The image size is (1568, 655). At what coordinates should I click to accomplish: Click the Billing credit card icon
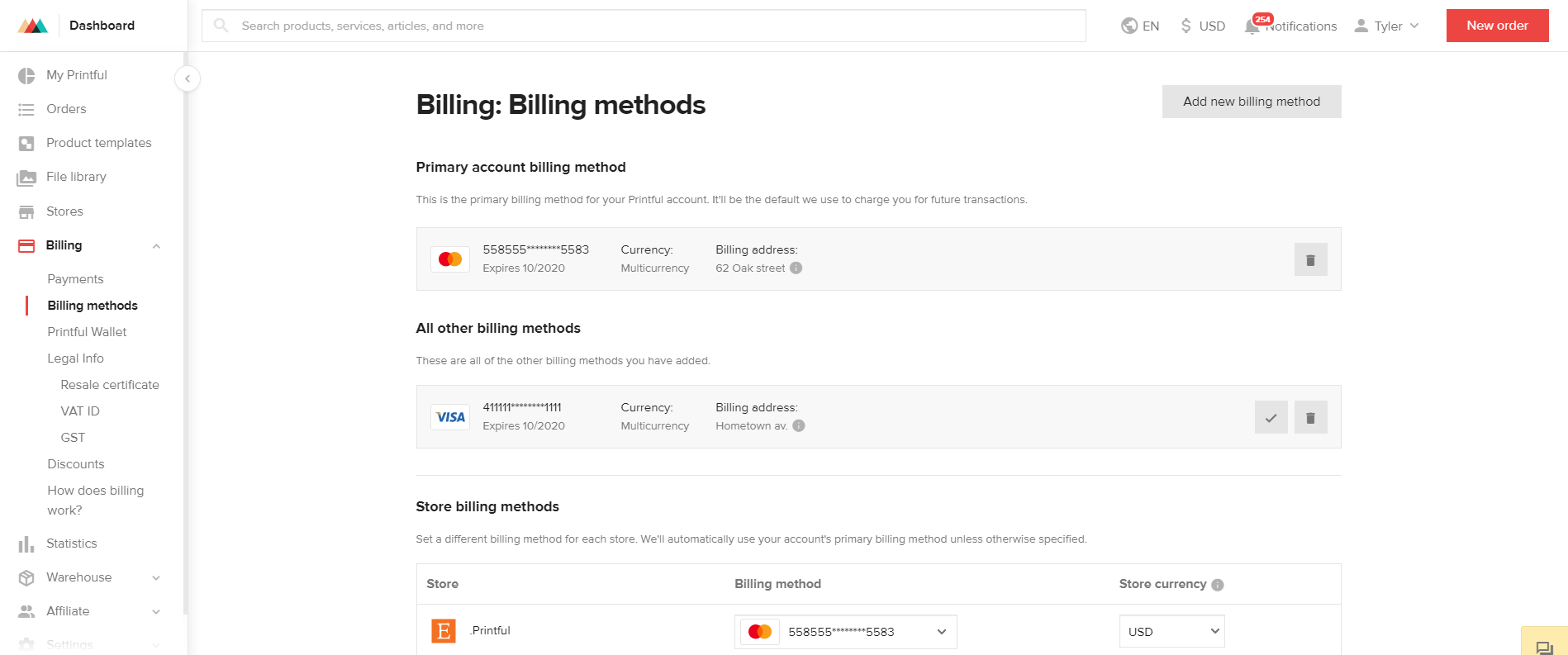[26, 245]
